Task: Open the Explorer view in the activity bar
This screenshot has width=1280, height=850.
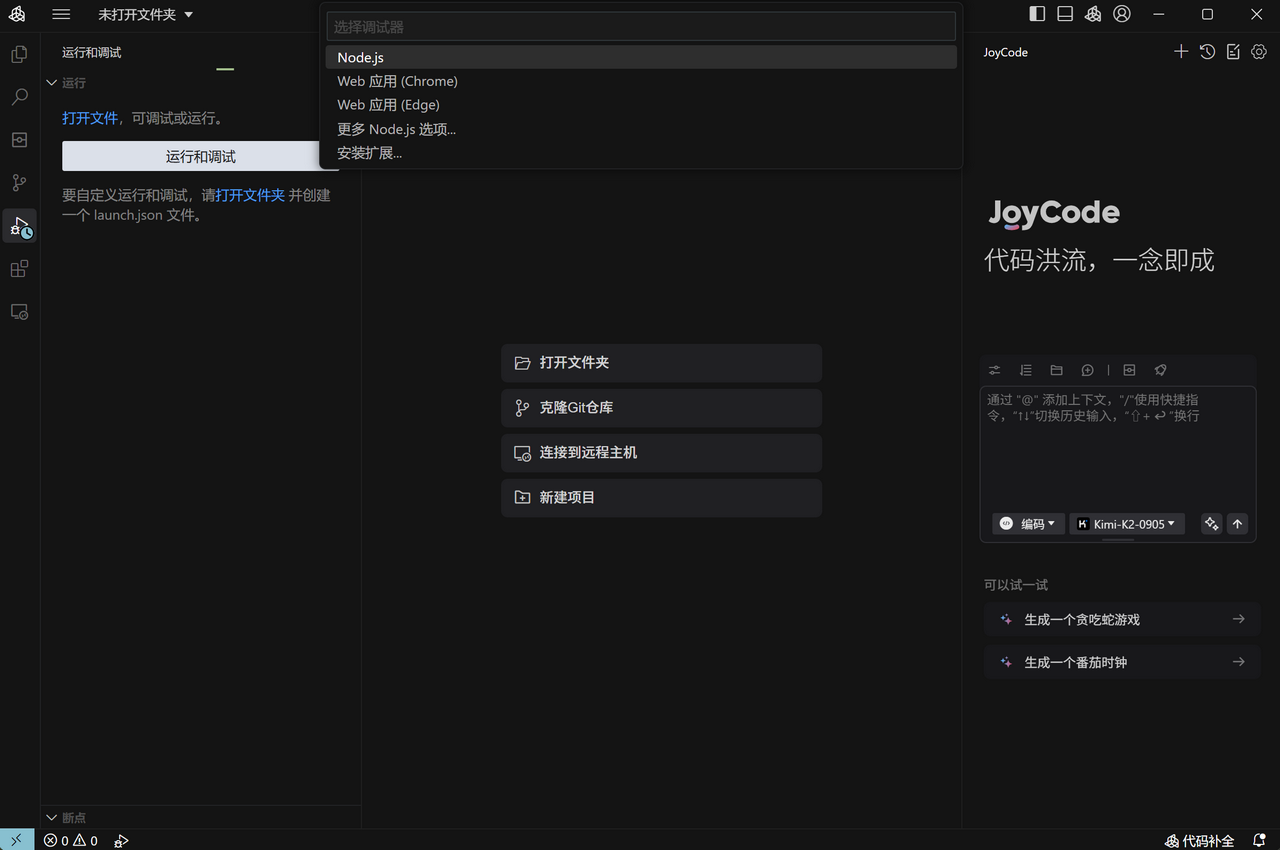Action: (18, 54)
